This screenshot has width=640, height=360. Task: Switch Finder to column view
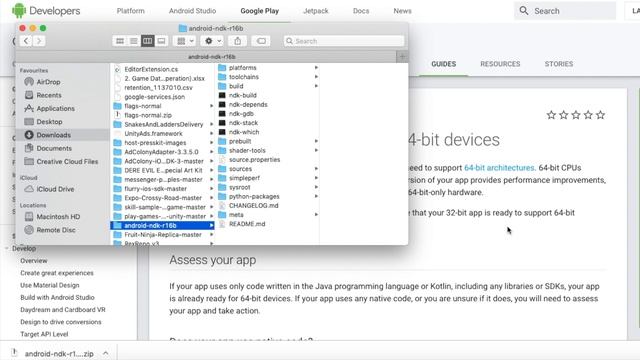pos(147,41)
